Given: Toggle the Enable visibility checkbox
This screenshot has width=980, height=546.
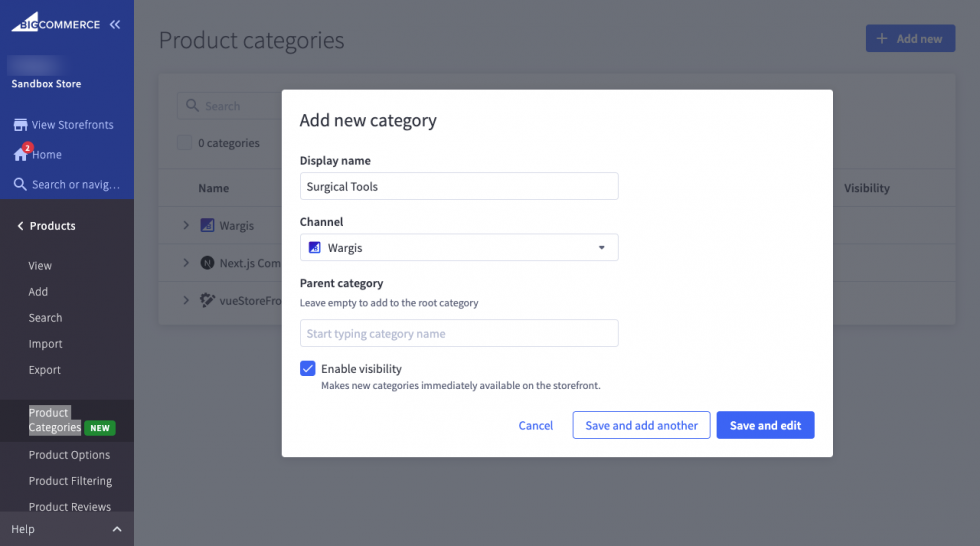Looking at the screenshot, I should 308,369.
